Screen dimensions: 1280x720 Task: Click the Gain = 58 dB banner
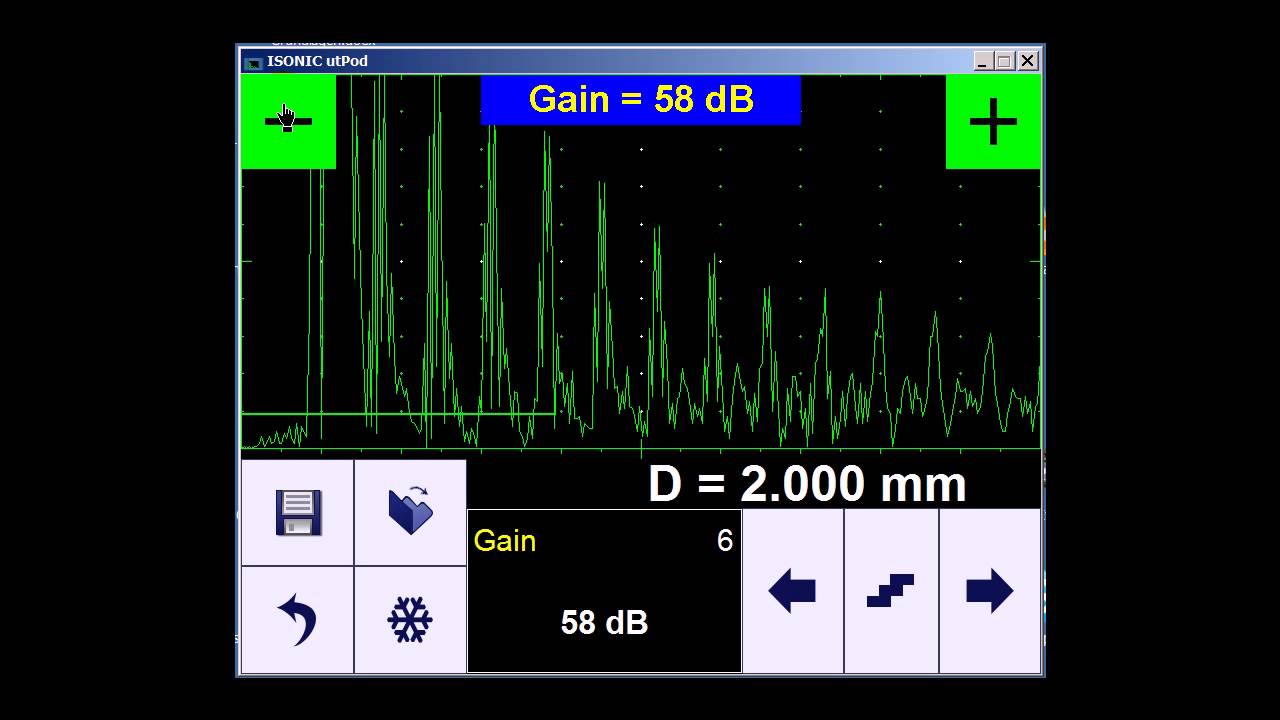click(x=640, y=100)
